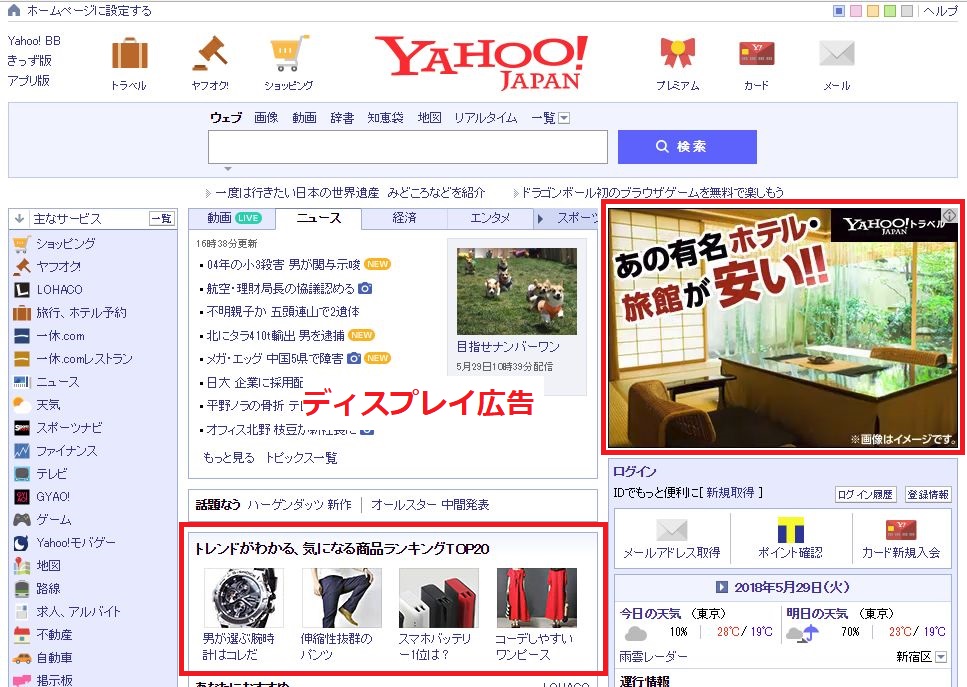Click the 一覧 button in 主なサービス header
Screen dimensions: 967x687
[162, 218]
